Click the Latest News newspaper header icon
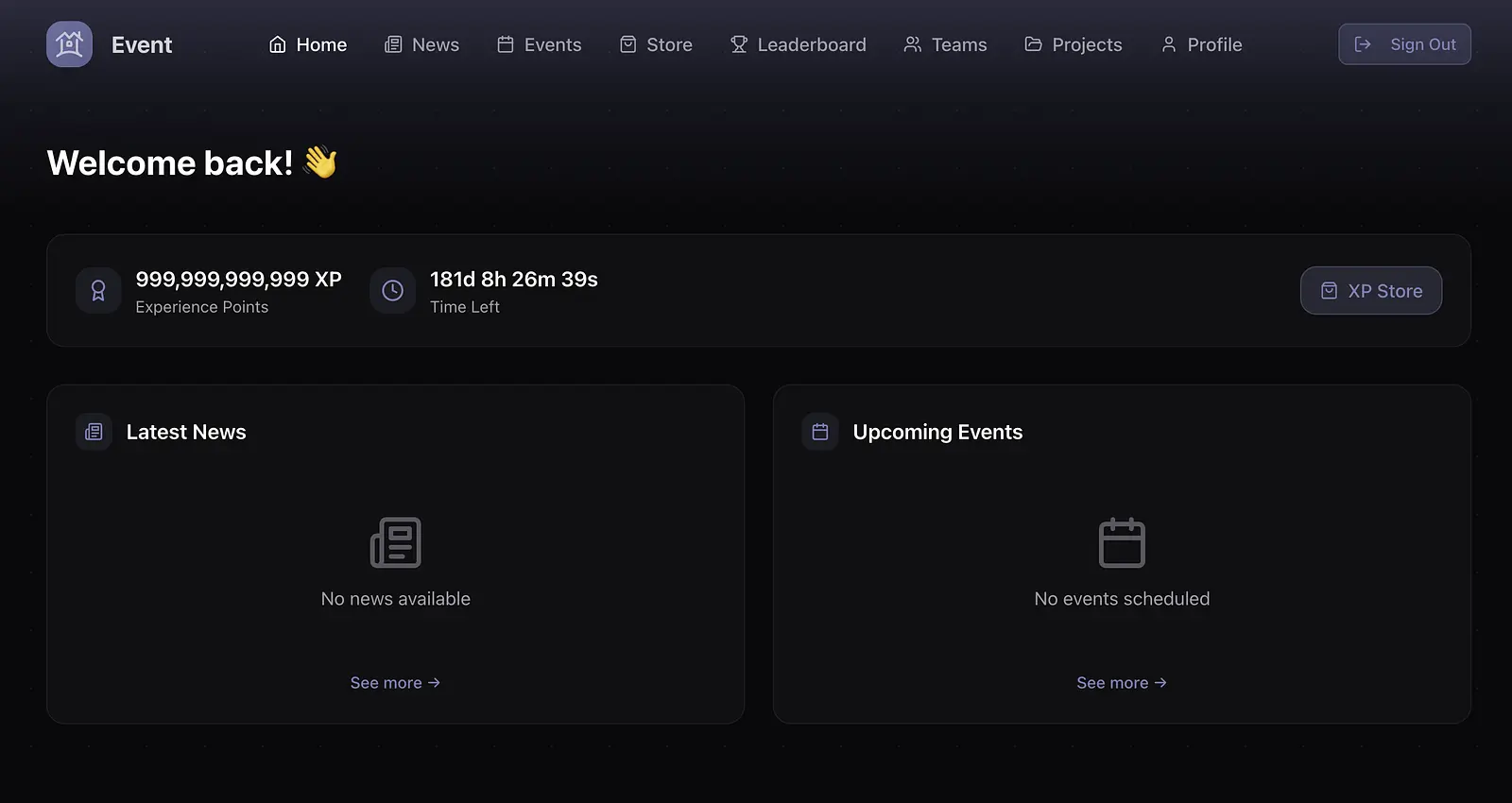 tap(94, 432)
